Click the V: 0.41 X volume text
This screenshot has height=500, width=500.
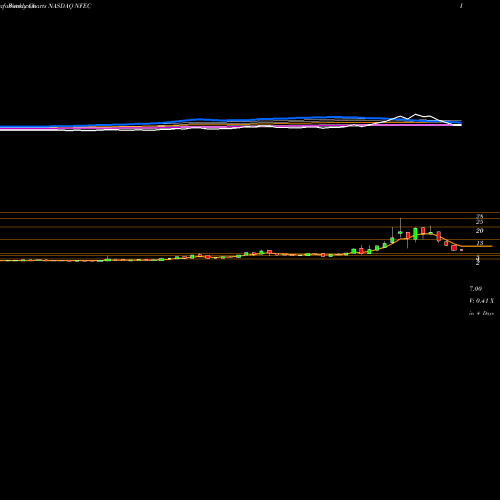coord(481,301)
